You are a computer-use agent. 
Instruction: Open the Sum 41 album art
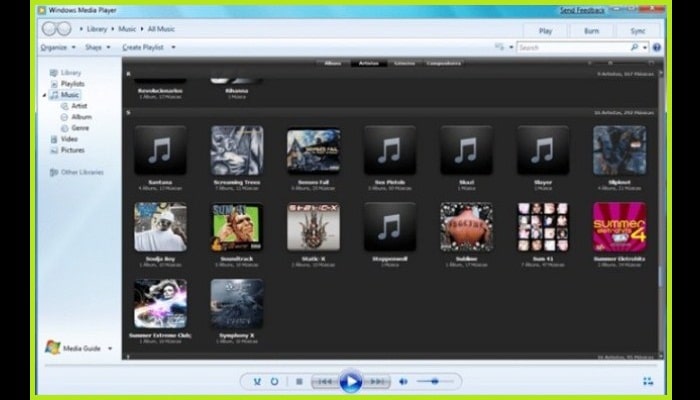(543, 227)
